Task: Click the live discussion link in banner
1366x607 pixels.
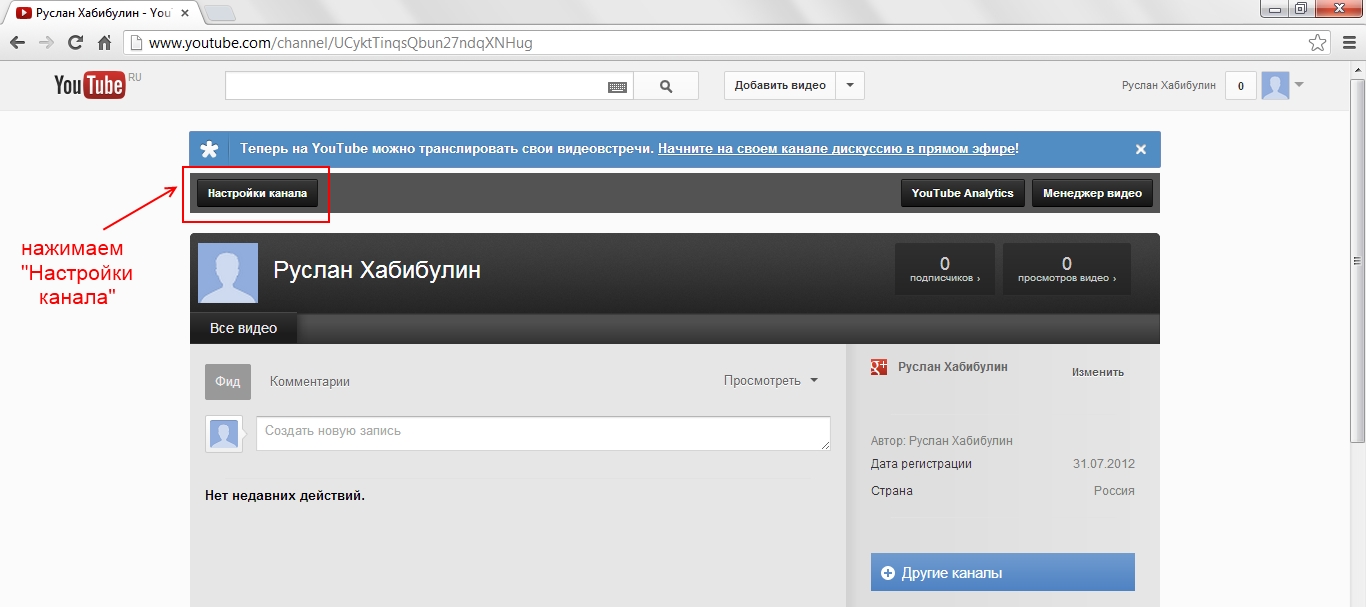Action: tap(837, 148)
